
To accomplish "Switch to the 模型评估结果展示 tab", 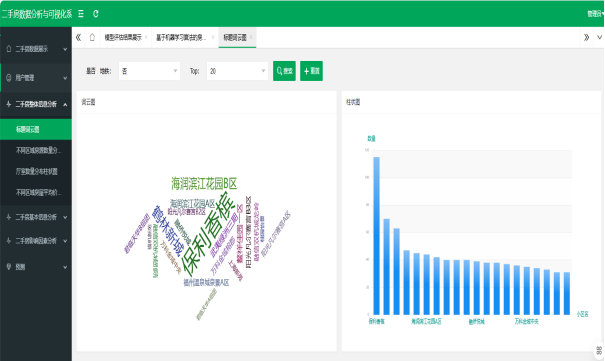I will point(123,37).
